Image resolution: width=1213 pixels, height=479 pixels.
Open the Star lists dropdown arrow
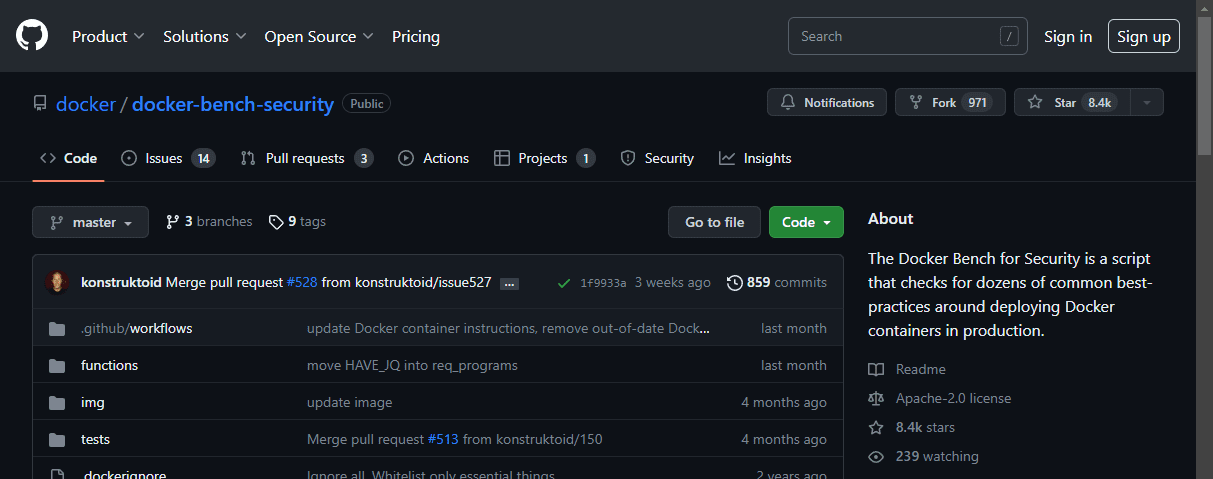point(1147,102)
